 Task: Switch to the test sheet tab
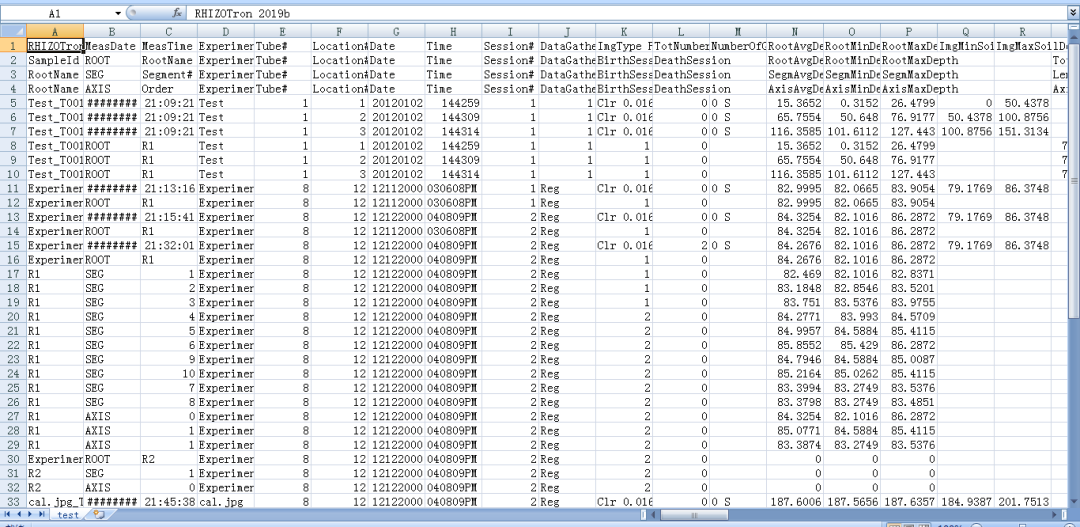pos(68,514)
